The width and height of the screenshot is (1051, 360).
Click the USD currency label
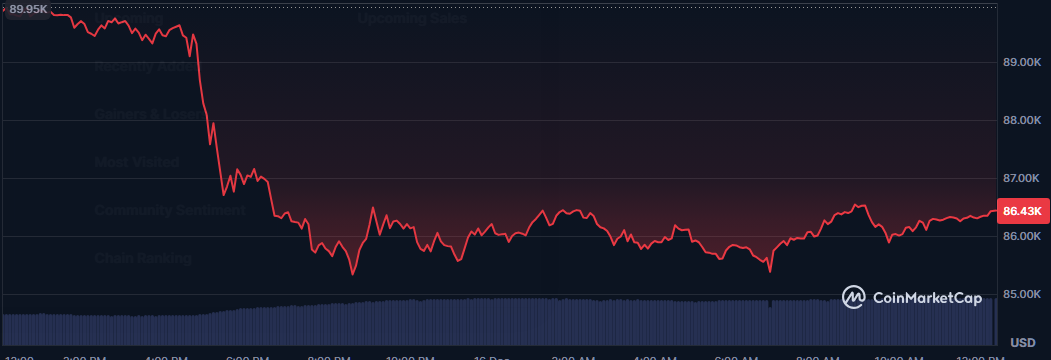click(1022, 343)
